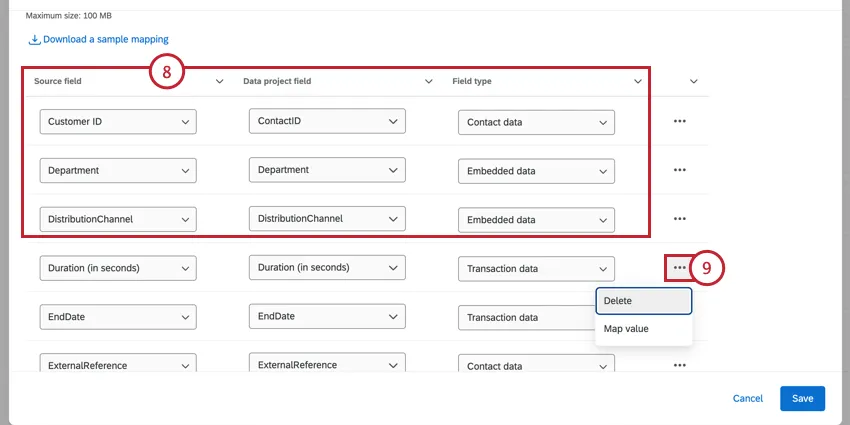Screen dimensions: 850x425
Task: Open Customer ID source field dropdown
Action: pyautogui.click(x=118, y=122)
